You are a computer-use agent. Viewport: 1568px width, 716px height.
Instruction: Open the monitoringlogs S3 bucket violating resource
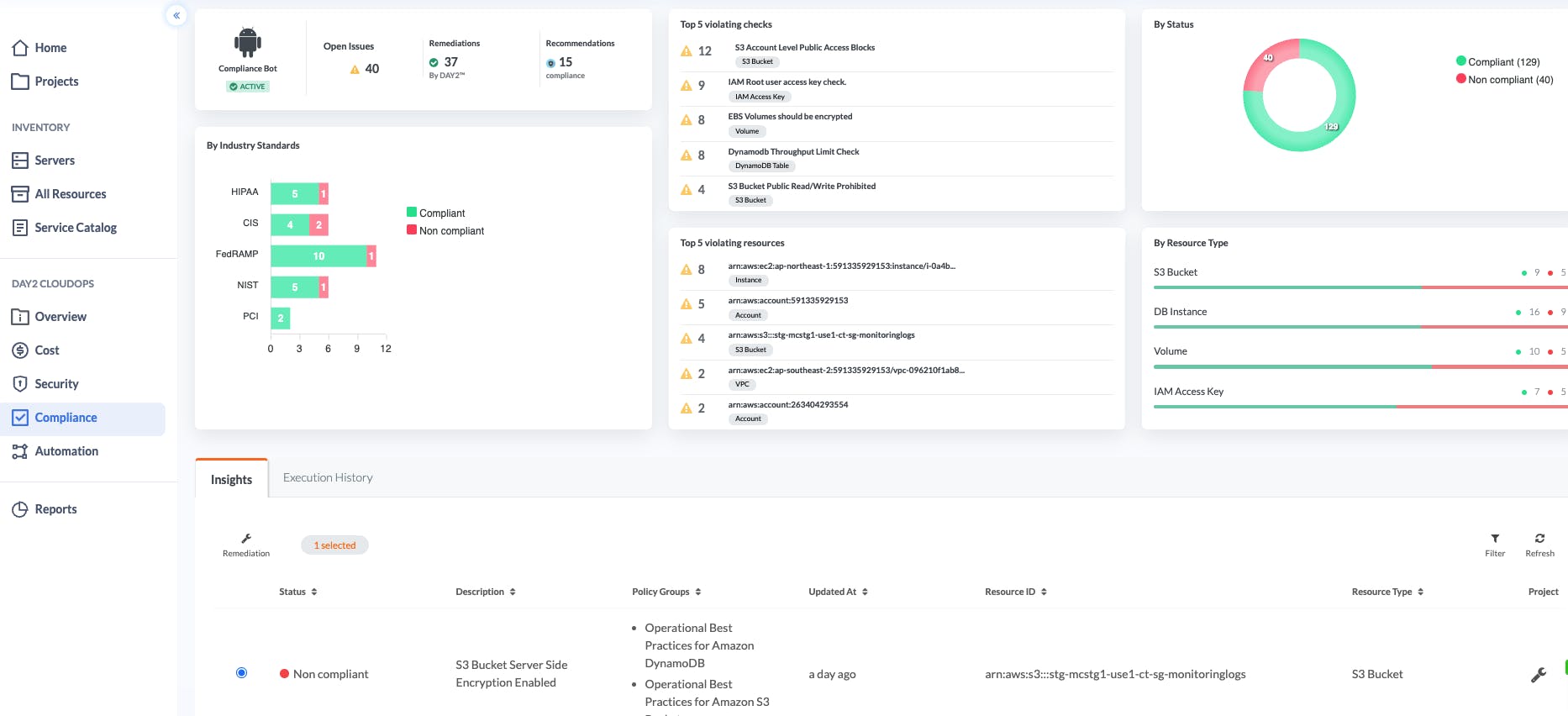coord(821,335)
